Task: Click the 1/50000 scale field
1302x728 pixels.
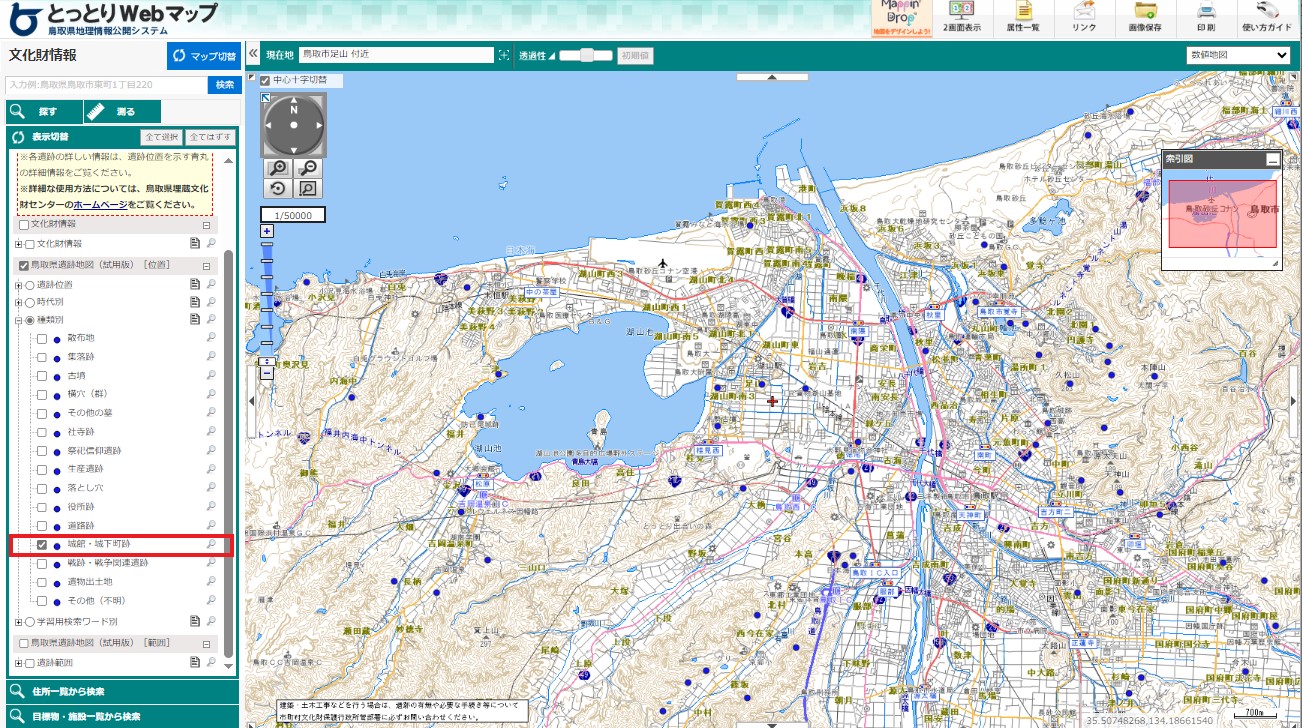Action: 294,215
